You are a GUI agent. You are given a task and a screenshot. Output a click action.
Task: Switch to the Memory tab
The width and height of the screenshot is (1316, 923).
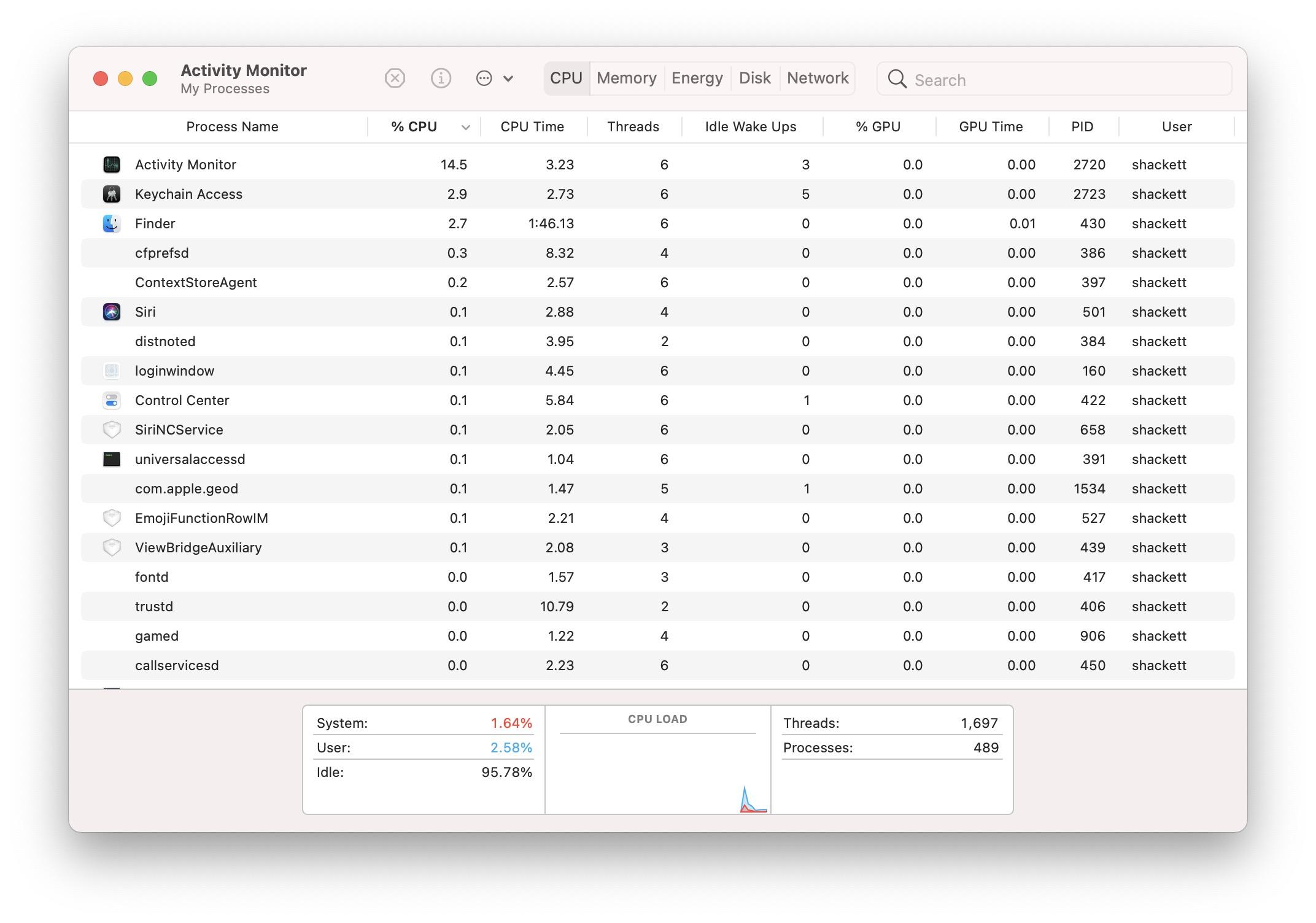pyautogui.click(x=626, y=79)
